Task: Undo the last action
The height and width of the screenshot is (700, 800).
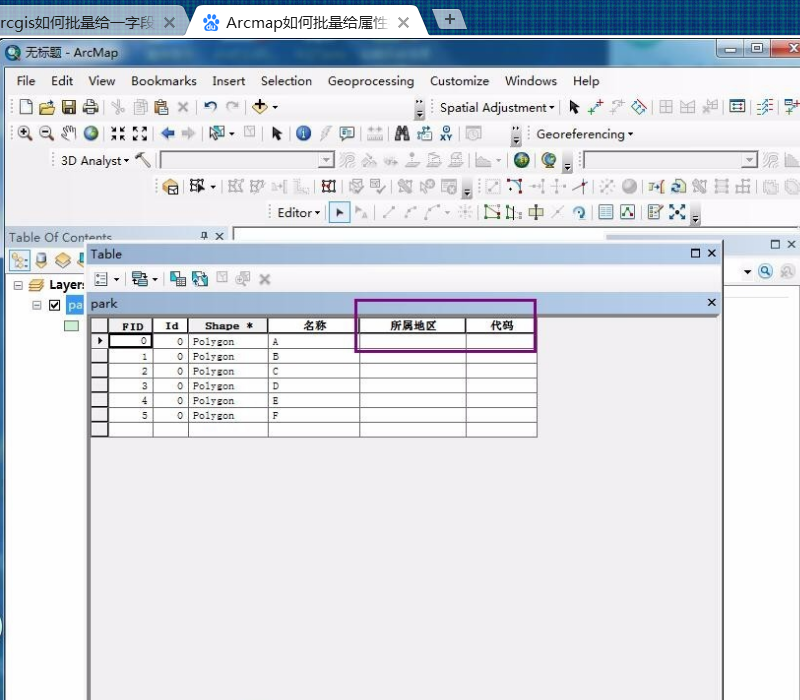Action: [210, 107]
